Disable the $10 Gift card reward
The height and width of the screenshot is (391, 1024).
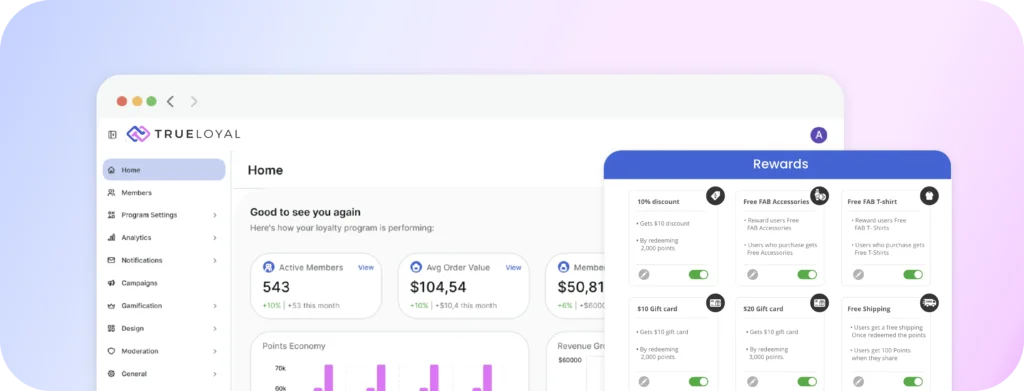pyautogui.click(x=698, y=382)
